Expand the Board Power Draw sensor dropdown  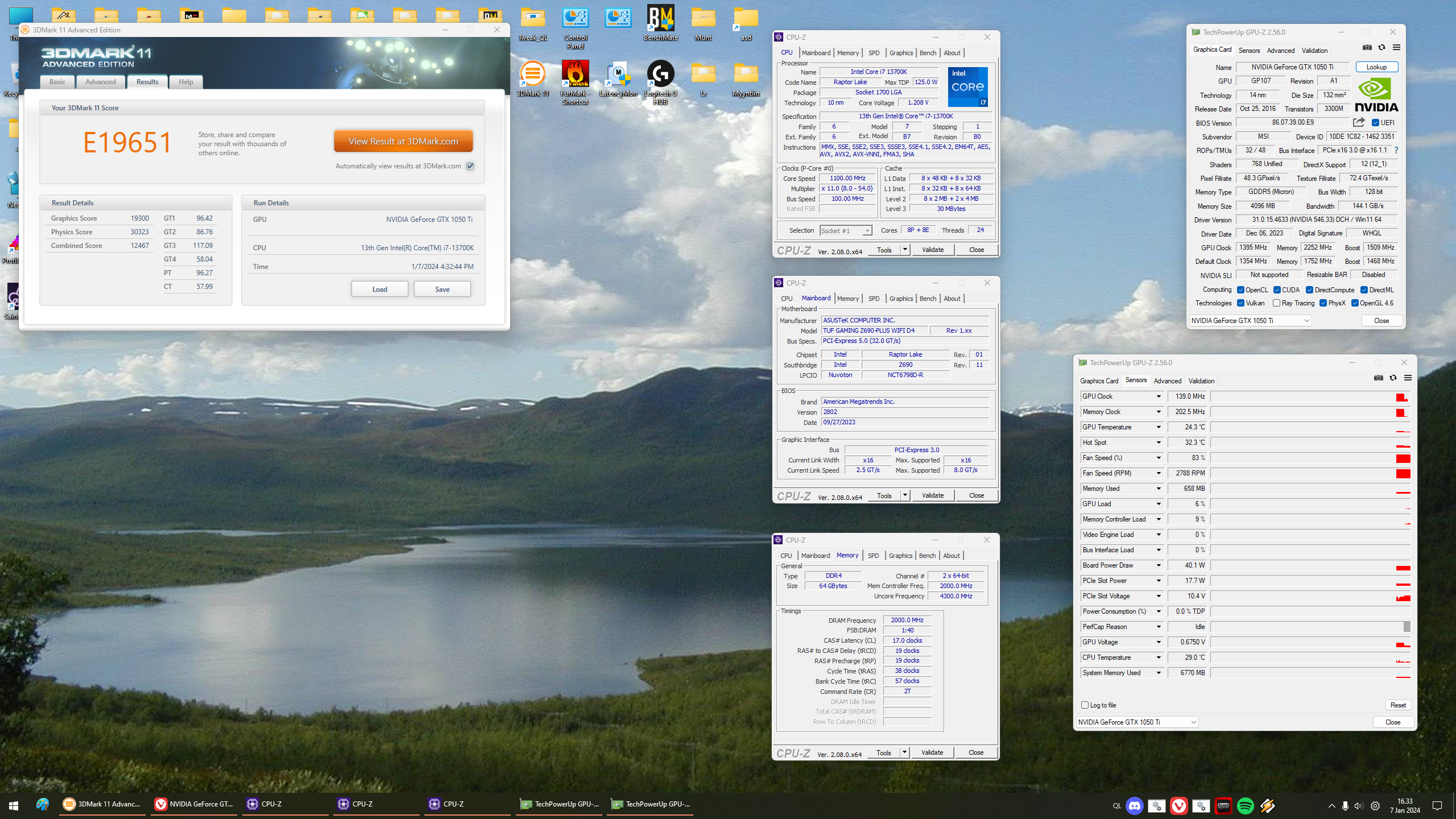point(1158,565)
